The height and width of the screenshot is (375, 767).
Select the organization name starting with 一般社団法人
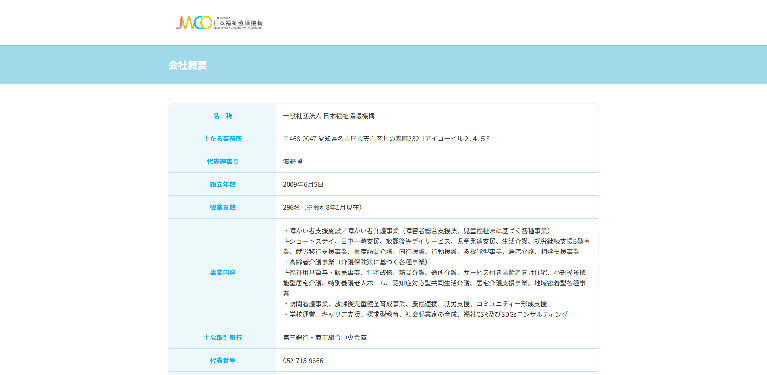(329, 116)
